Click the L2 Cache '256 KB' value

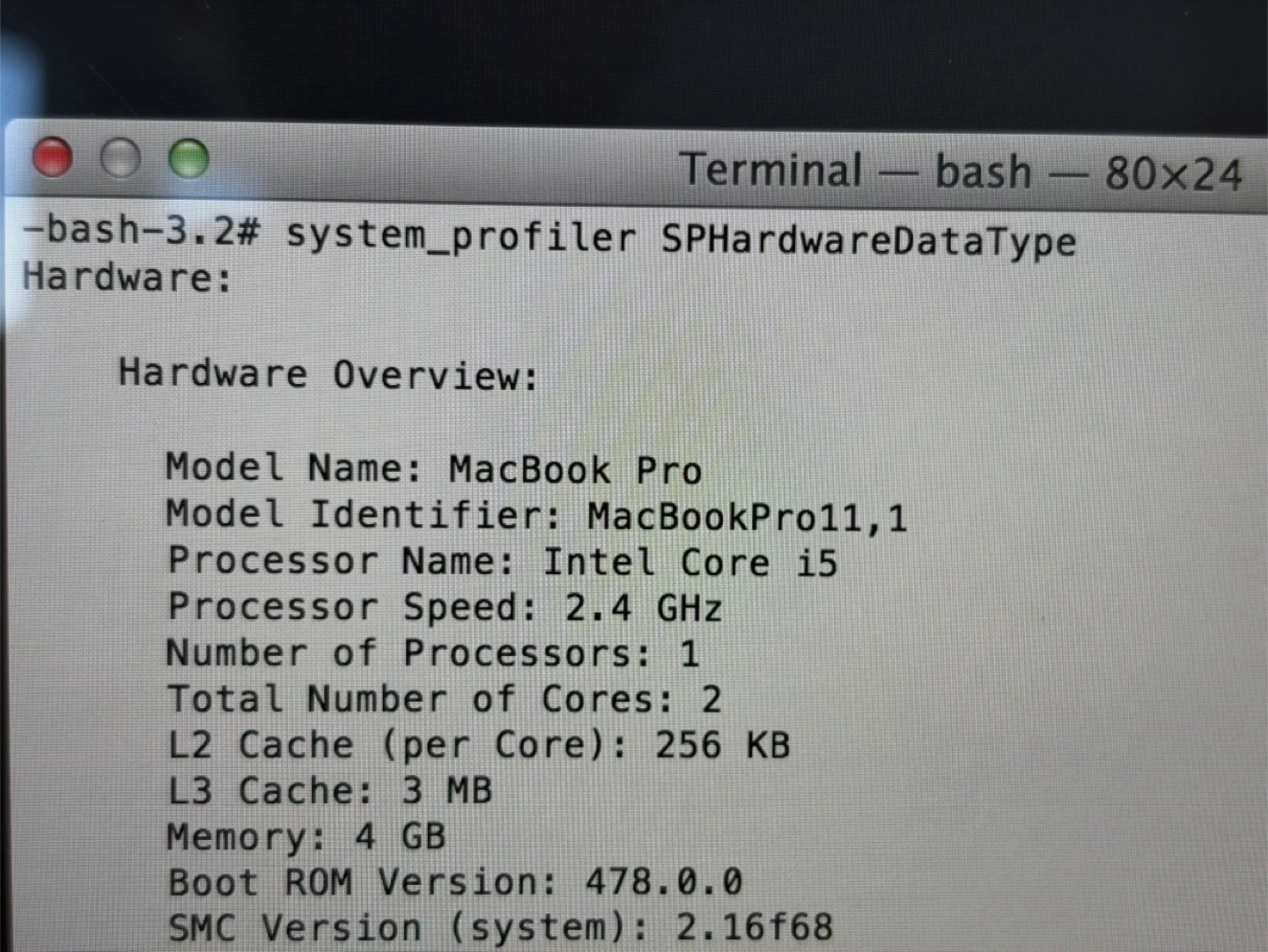(x=721, y=746)
